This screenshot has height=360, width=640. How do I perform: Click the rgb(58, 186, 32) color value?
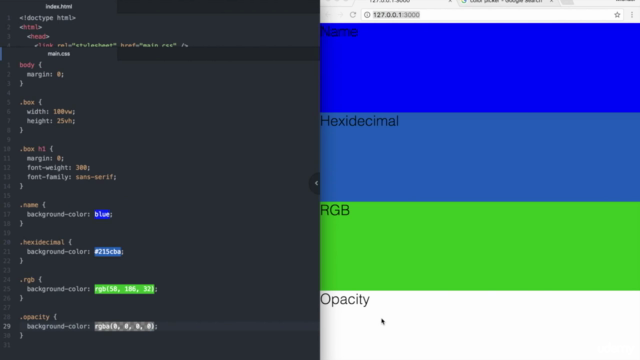click(x=124, y=289)
